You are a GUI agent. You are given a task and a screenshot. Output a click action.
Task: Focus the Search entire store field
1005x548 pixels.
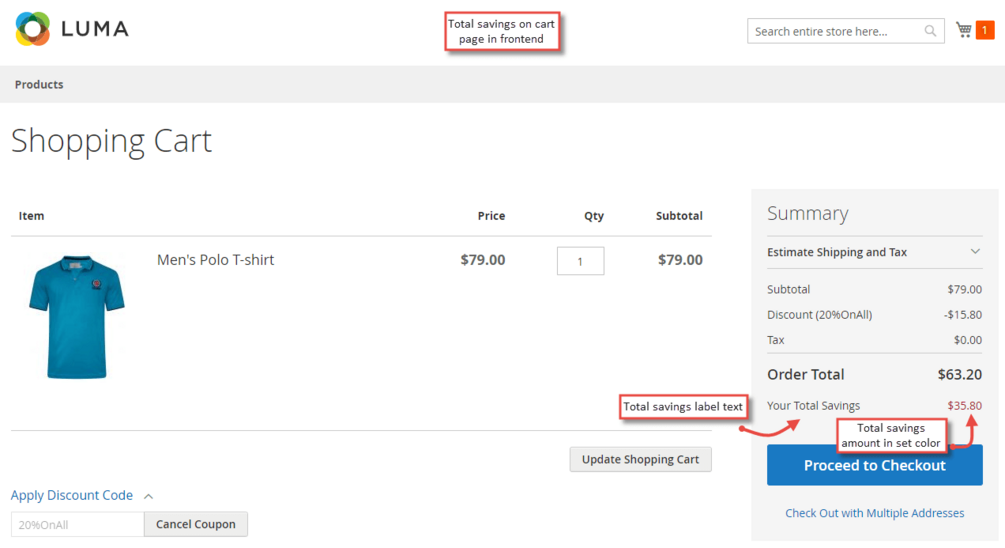point(834,31)
